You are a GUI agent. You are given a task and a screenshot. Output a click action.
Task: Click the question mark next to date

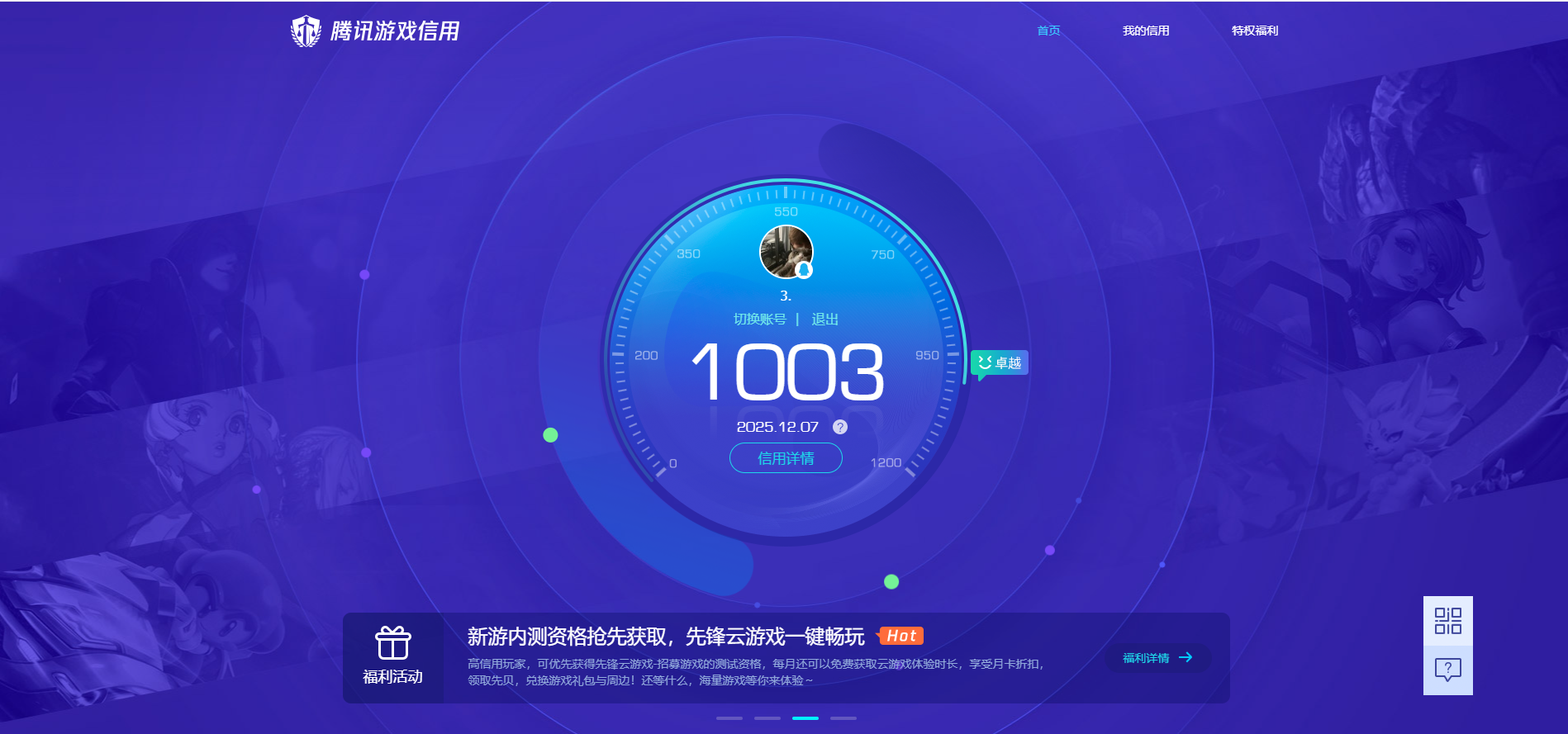(840, 427)
